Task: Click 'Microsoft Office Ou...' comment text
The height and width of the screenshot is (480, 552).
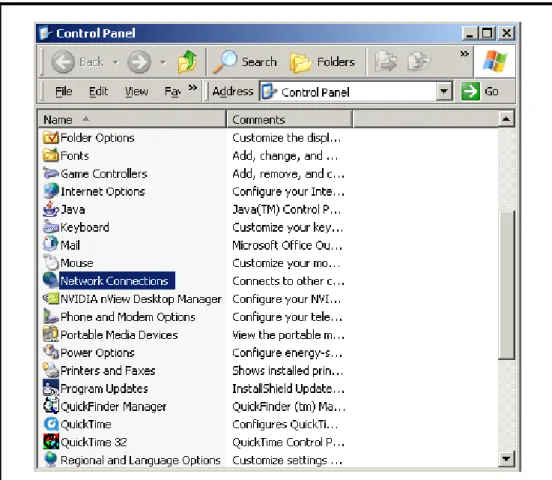Action: click(287, 245)
